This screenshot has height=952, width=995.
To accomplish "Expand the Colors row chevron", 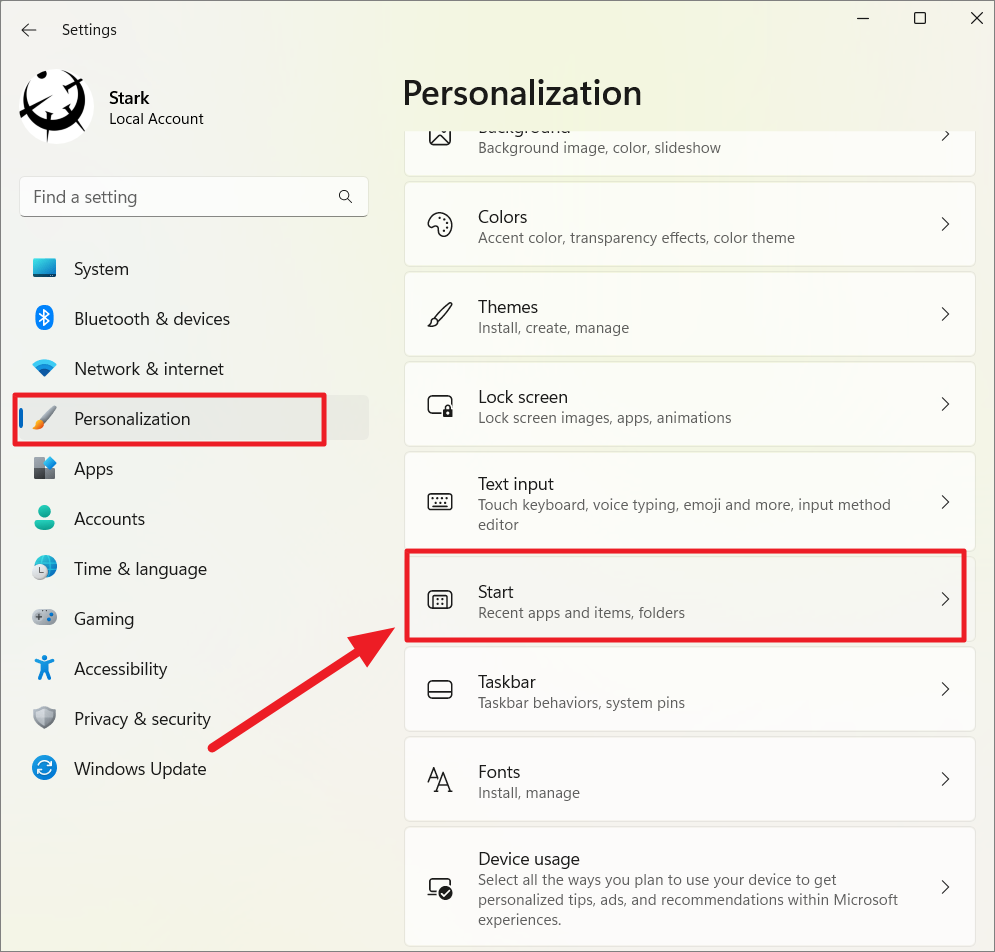I will [x=946, y=224].
